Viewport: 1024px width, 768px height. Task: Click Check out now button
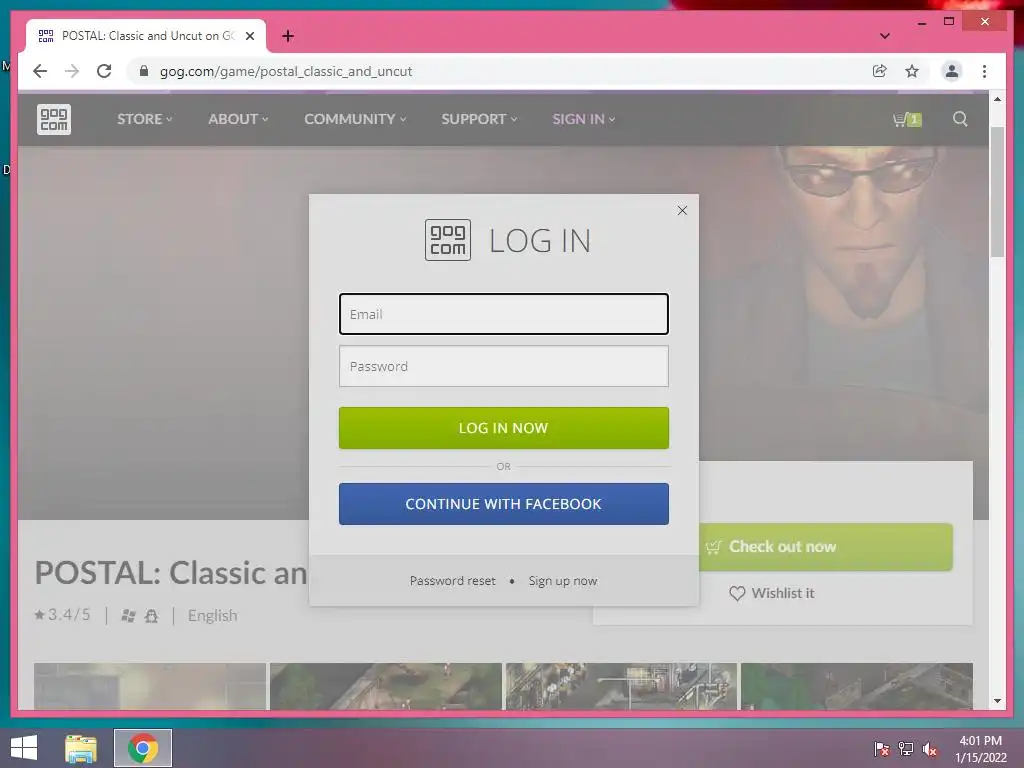click(825, 547)
